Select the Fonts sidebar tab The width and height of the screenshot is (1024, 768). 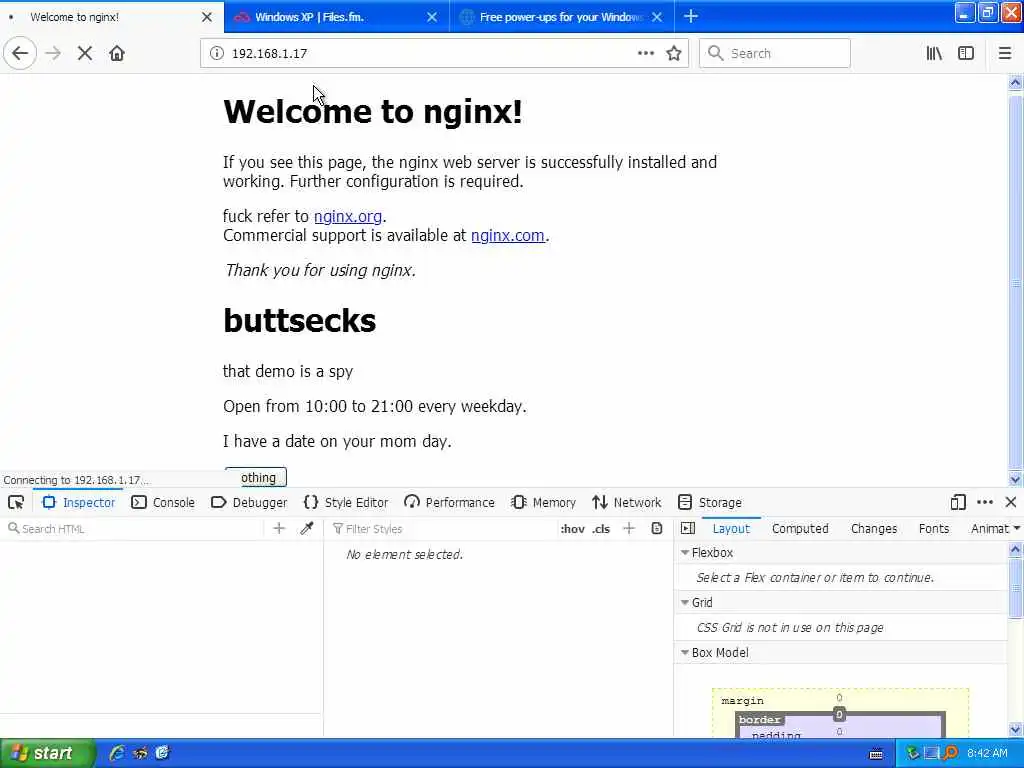tap(934, 528)
